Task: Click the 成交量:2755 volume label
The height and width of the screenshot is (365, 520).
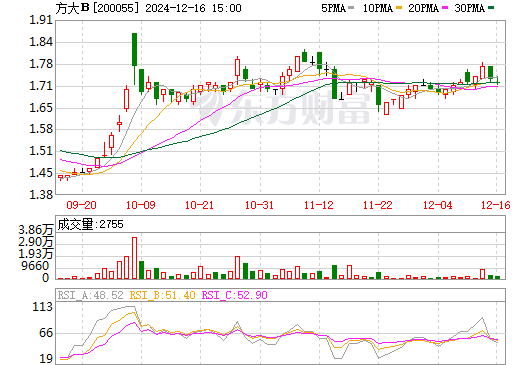Action: pos(90,224)
